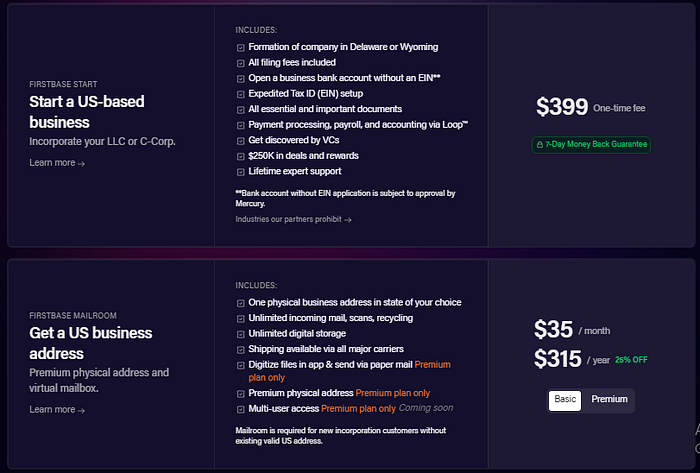This screenshot has width=700, height=473.
Task: Open Learn more under Get a US business address
Action: pyautogui.click(x=57, y=410)
